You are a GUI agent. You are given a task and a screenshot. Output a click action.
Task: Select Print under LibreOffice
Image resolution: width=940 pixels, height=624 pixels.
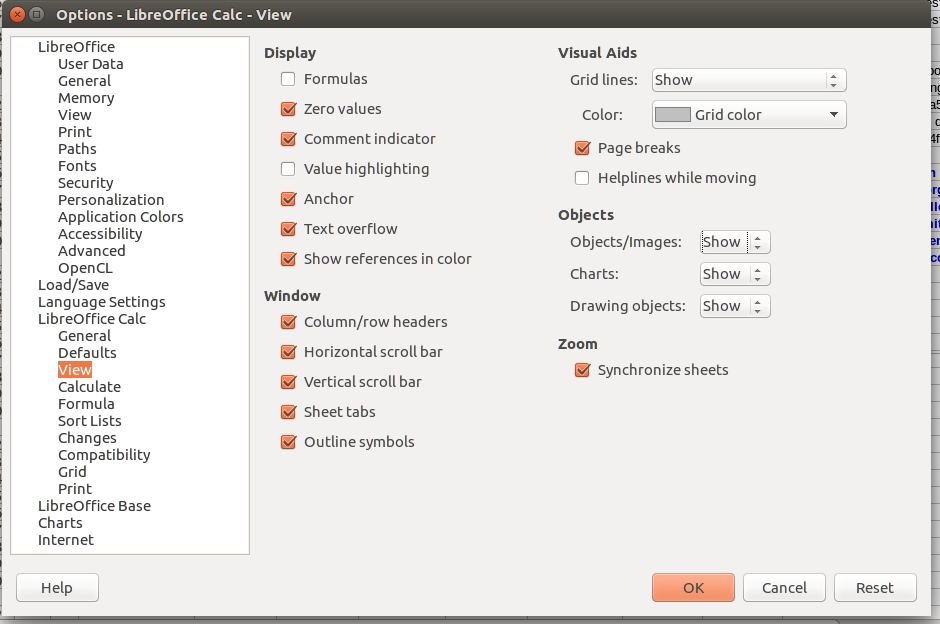click(x=75, y=132)
